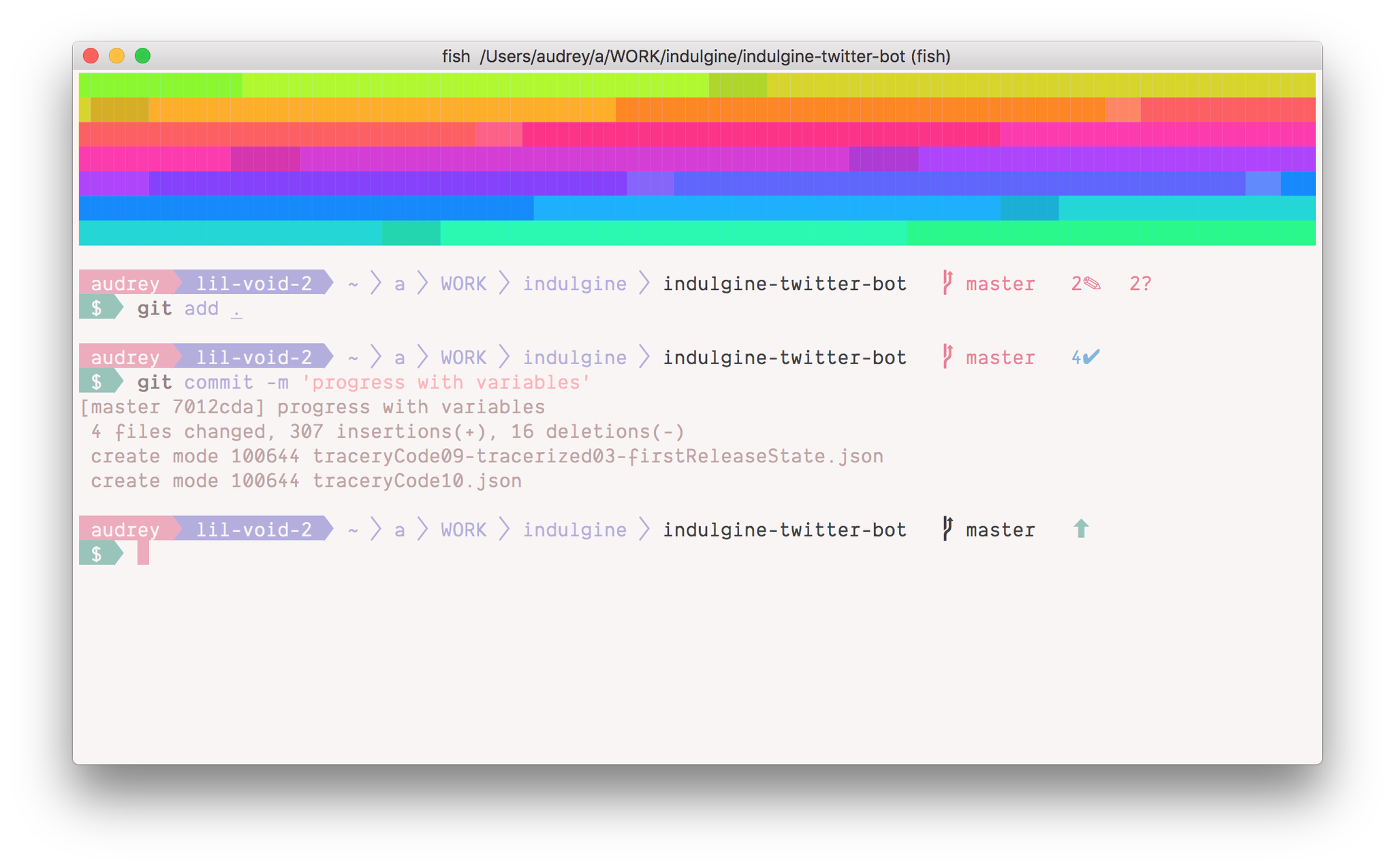This screenshot has width=1395, height=868.
Task: Click the green zoom window button
Action: click(x=142, y=56)
